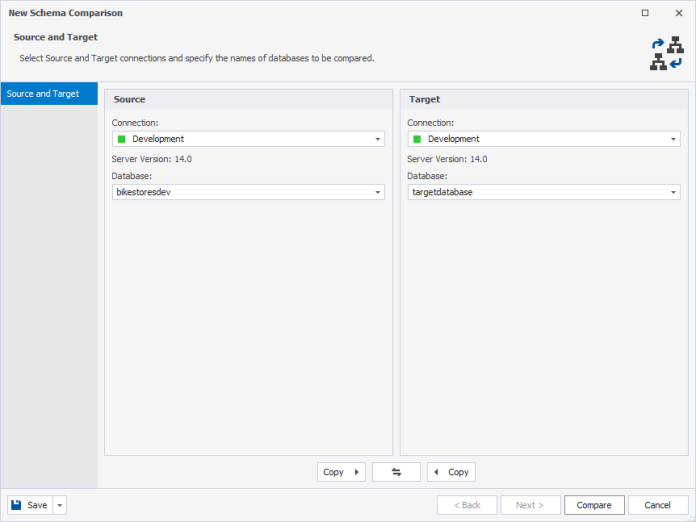The width and height of the screenshot is (696, 522).
Task: Click the bikestoresdev database field
Action: point(240,192)
